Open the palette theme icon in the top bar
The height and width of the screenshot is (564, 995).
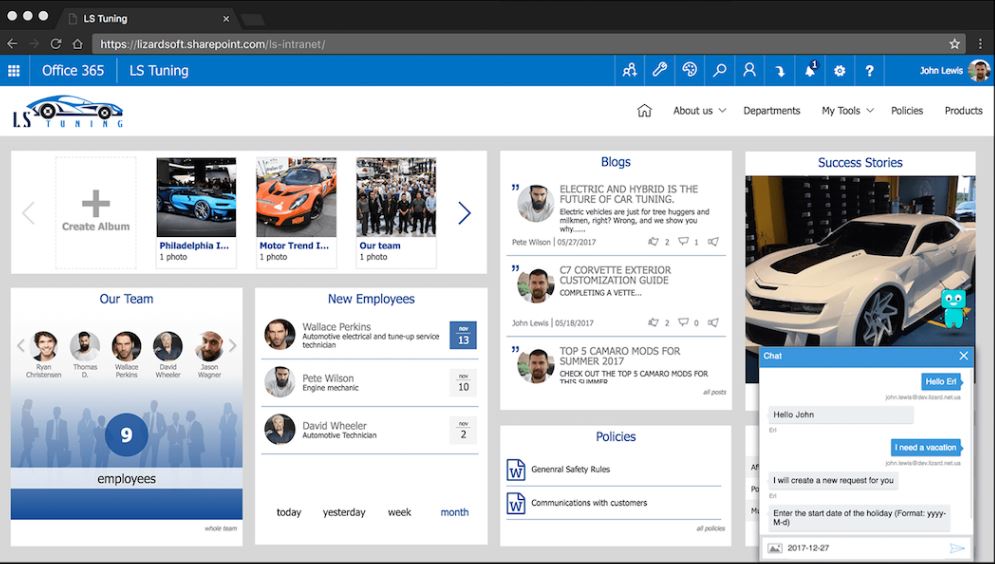689,70
